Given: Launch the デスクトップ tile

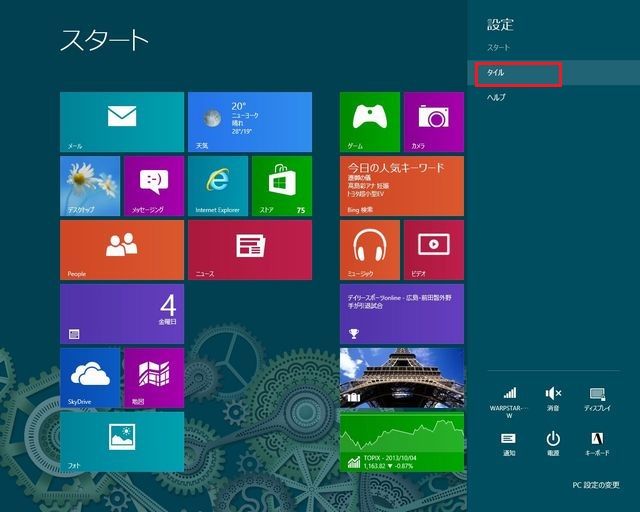Looking at the screenshot, I should [90, 186].
